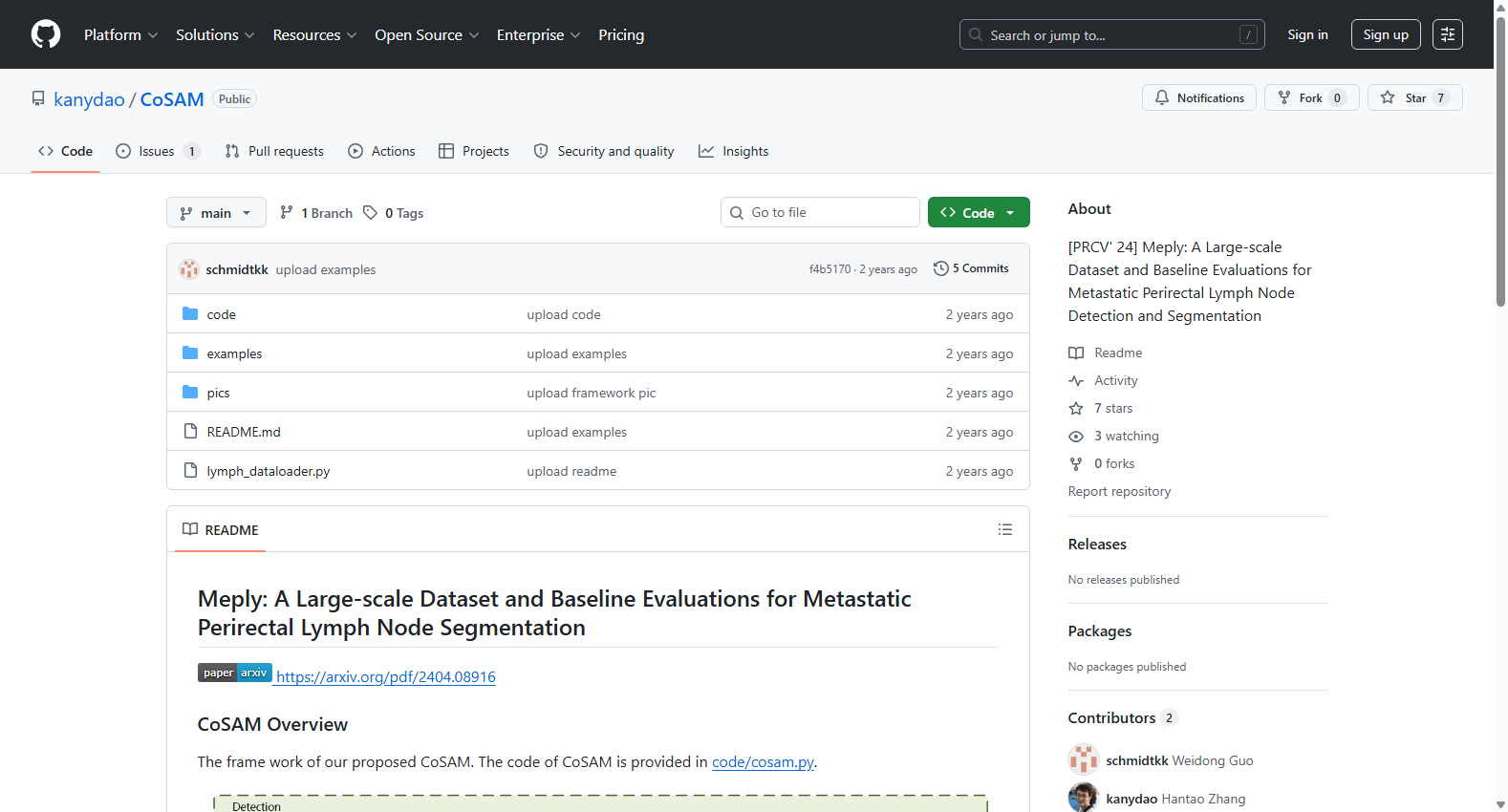Open lymph_dataloader.py file
The image size is (1508, 812).
pos(269,471)
